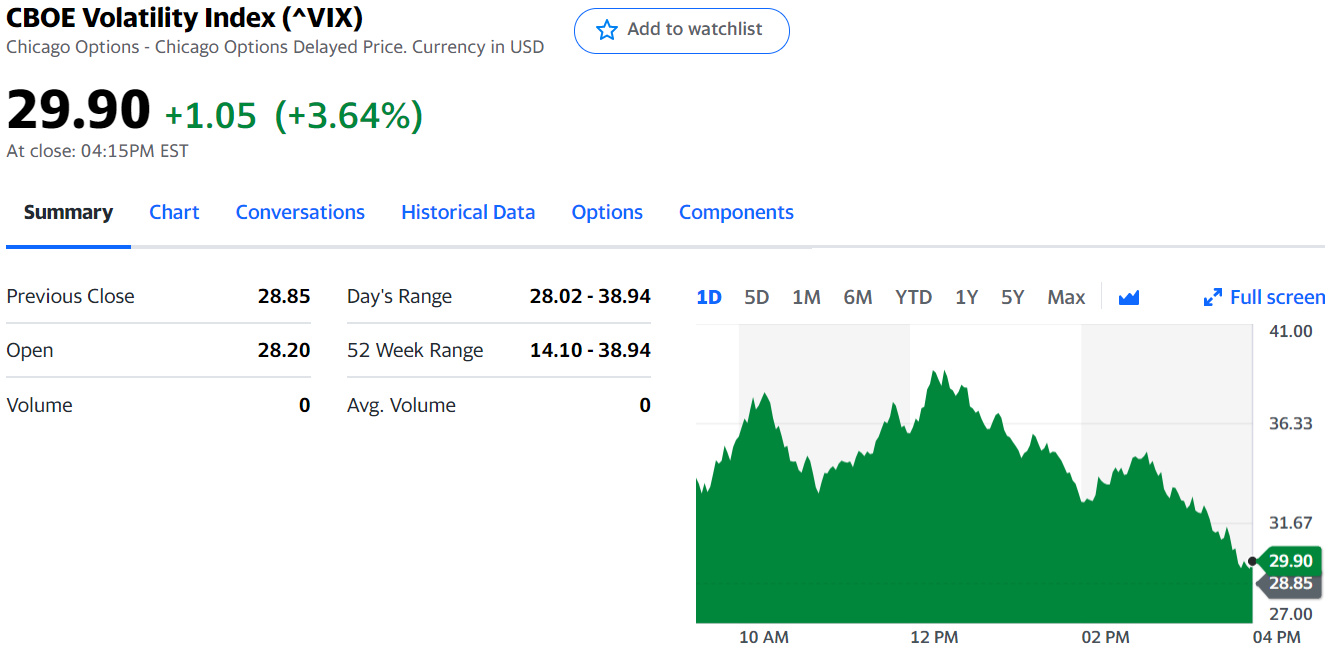Click the (+3.64%) percent change
Viewport: 1325px width, 649px height.
[x=349, y=116]
